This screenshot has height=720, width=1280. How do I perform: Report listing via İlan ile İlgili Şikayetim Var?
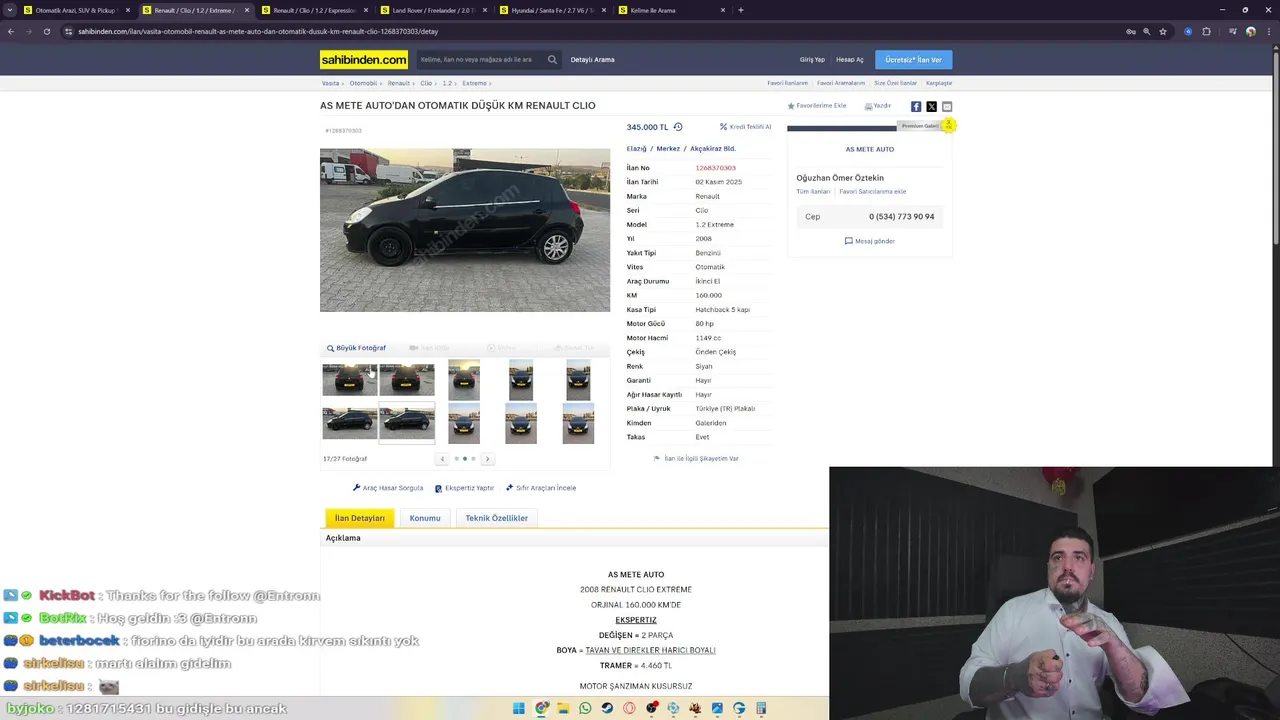point(696,459)
